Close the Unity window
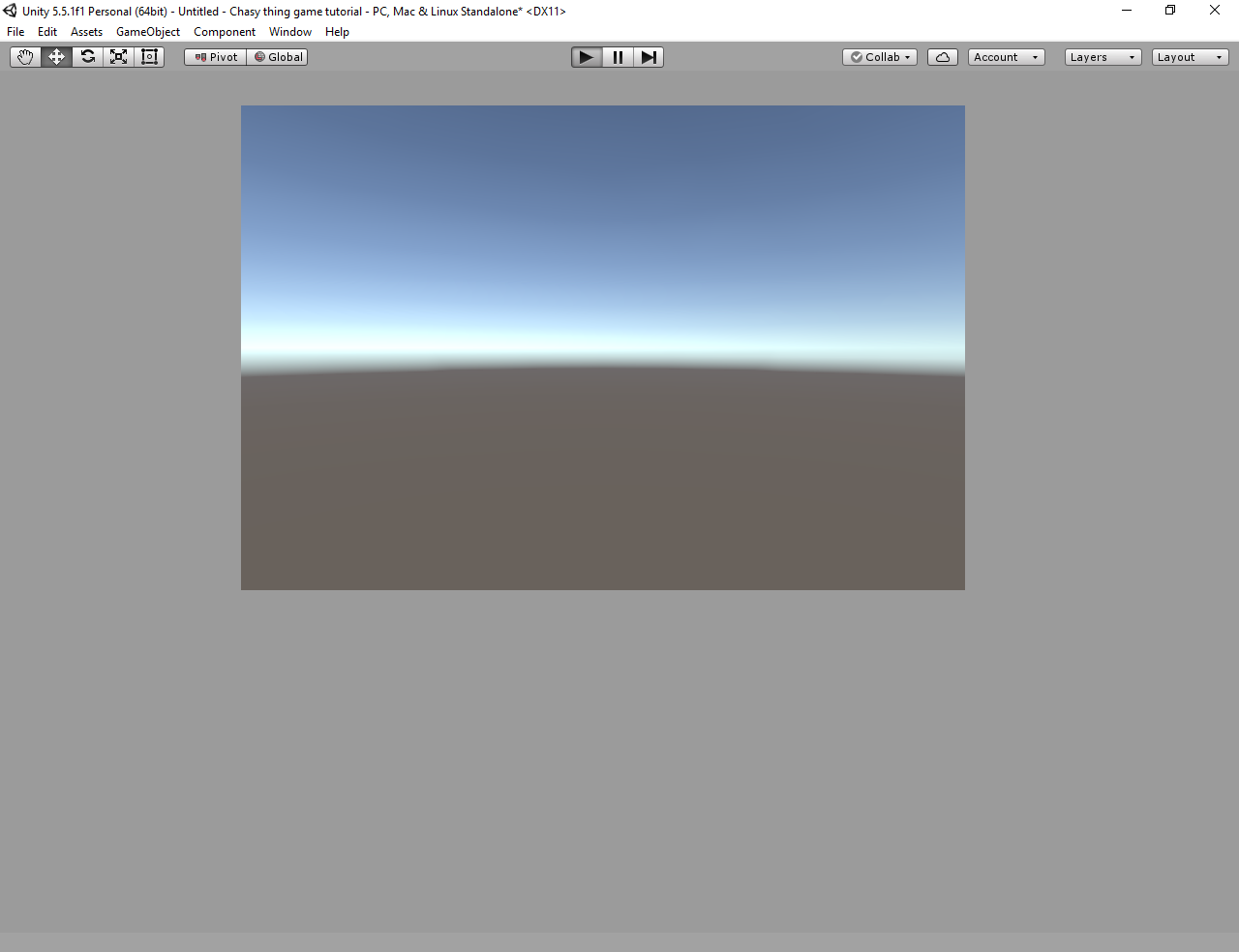Viewport: 1239px width, 952px height. click(1215, 11)
